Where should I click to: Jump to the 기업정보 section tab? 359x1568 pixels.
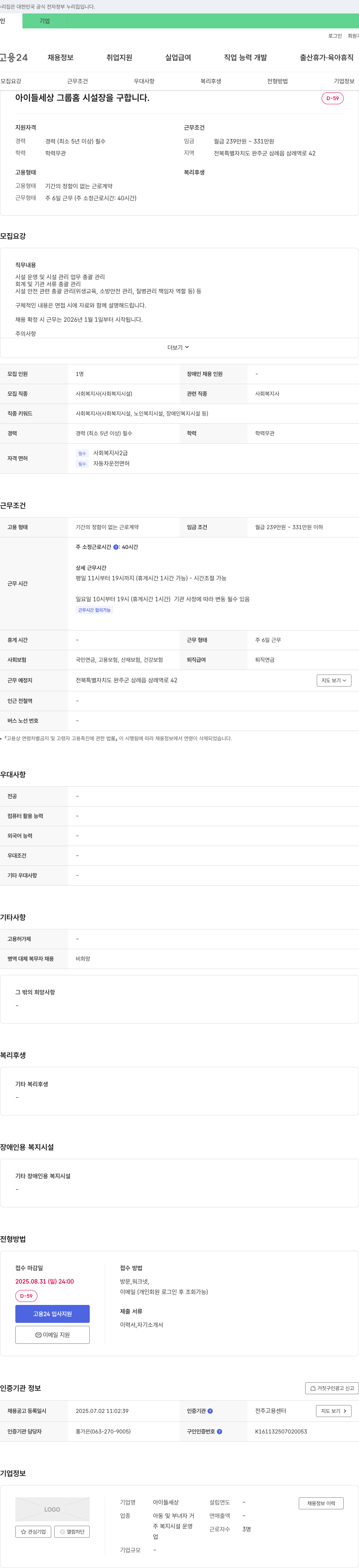(x=344, y=81)
